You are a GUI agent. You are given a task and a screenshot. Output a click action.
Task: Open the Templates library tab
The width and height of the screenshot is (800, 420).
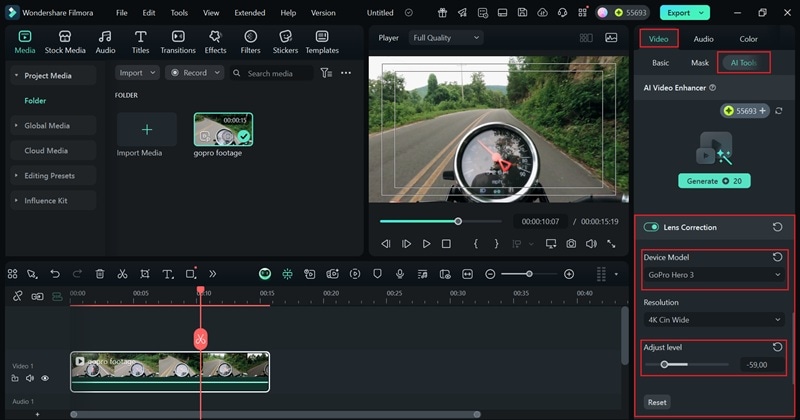click(322, 42)
